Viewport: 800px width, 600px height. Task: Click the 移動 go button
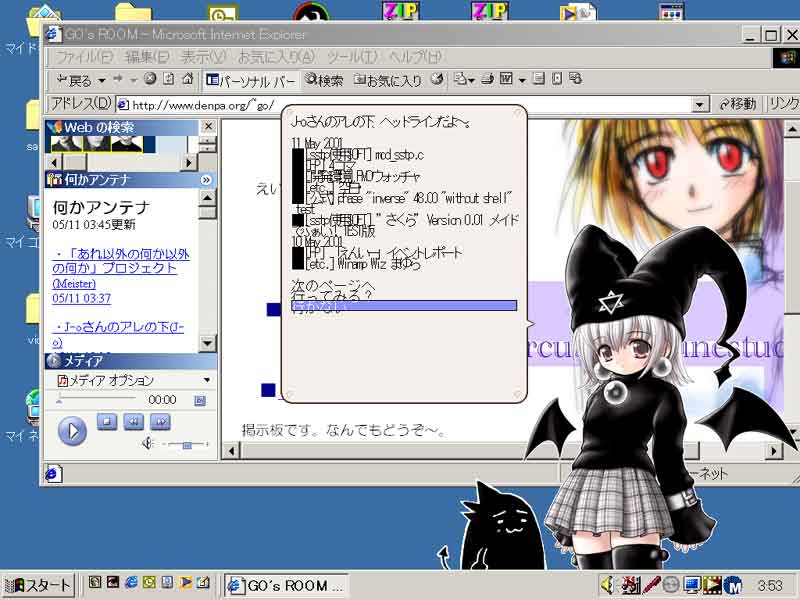coord(738,104)
